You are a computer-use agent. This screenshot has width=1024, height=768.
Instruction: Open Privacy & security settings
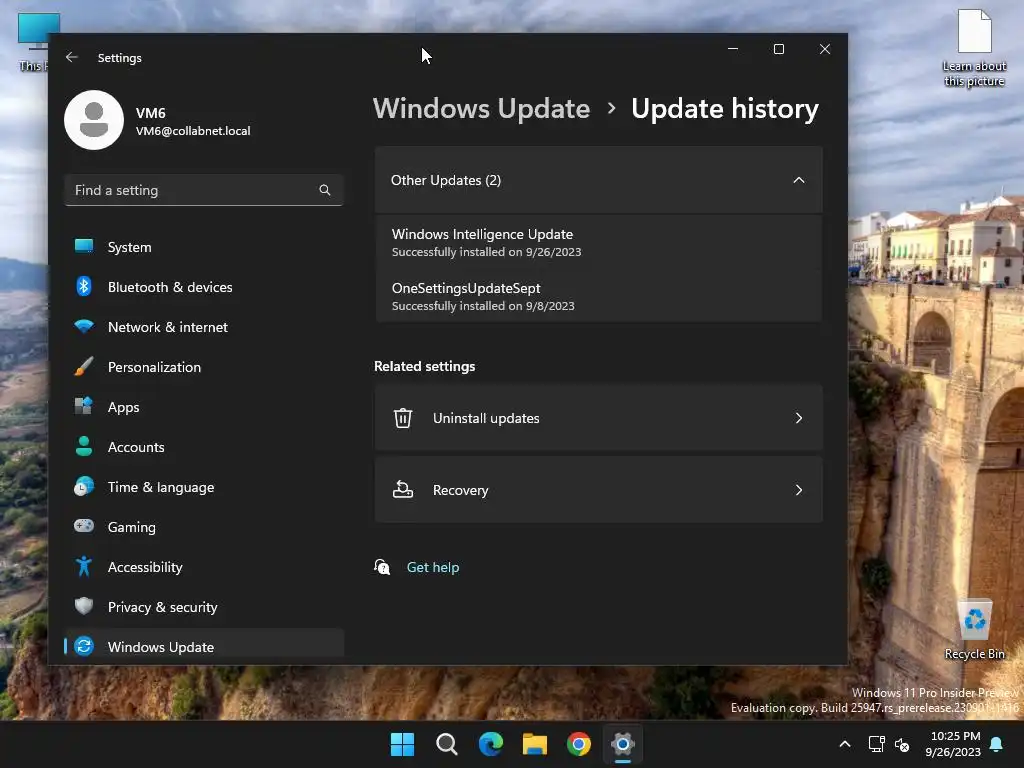pyautogui.click(x=204, y=607)
